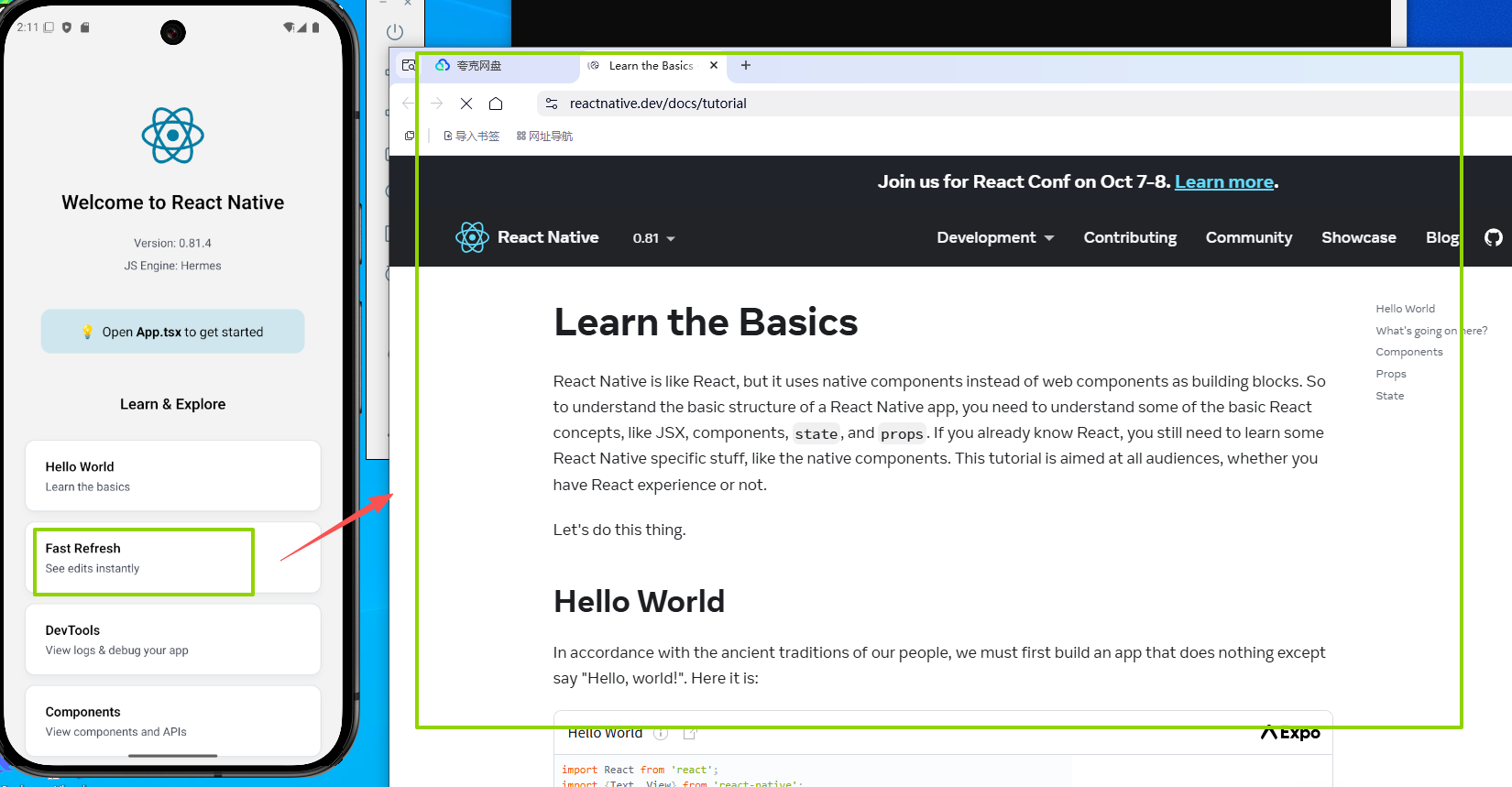1512x787 pixels.
Task: Open a new browser tab with plus
Action: pos(746,65)
